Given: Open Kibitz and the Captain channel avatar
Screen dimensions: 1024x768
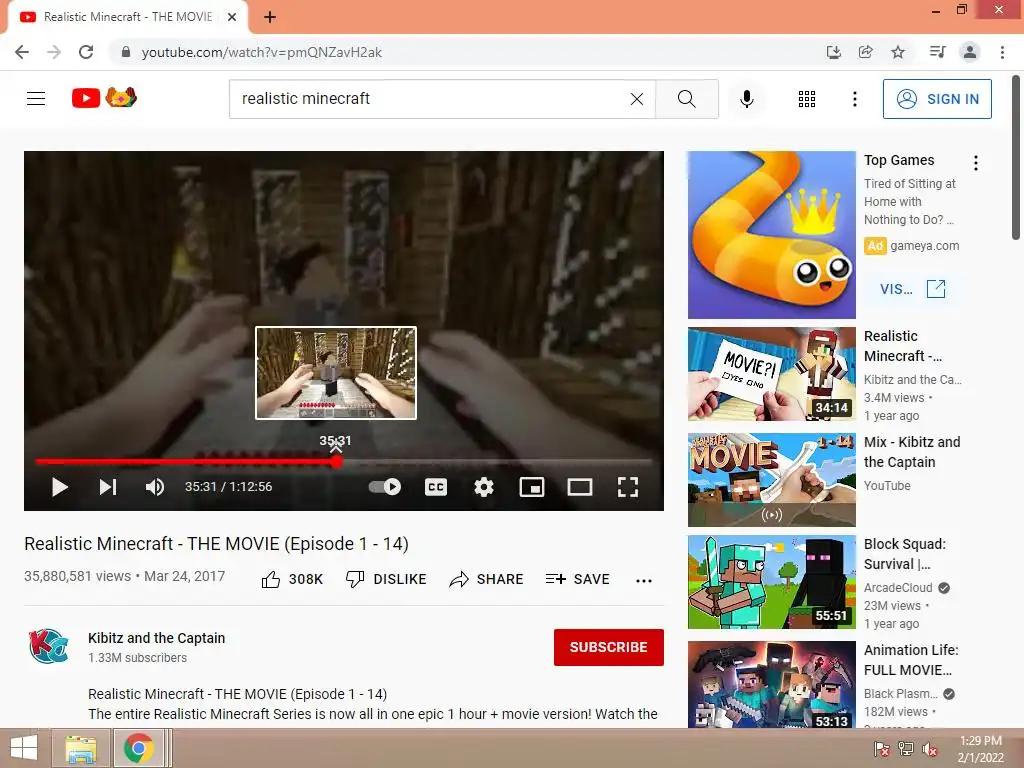Looking at the screenshot, I should 48,647.
